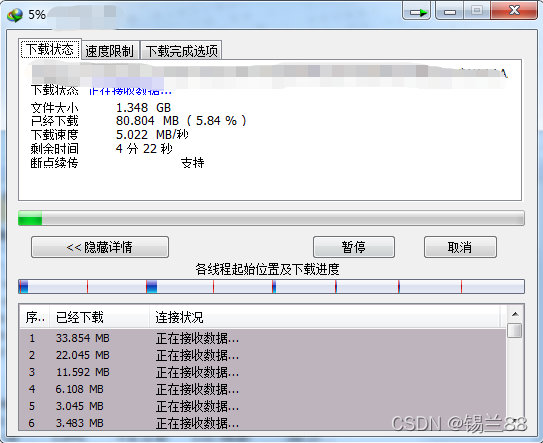Cancel the download with 取消
The width and height of the screenshot is (543, 443).
[460, 247]
